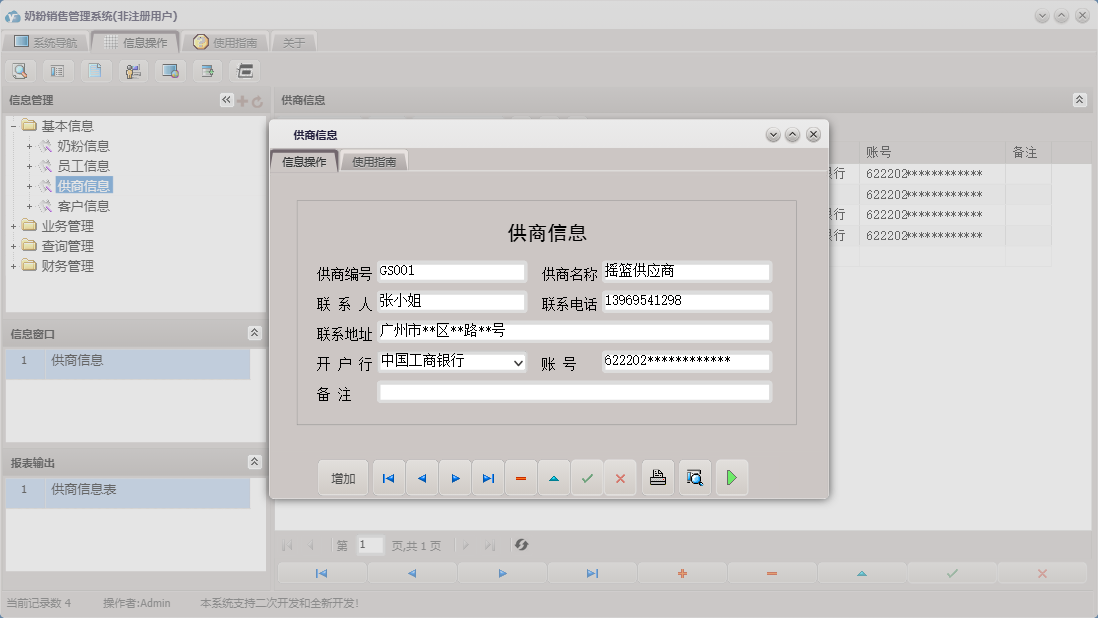Click the report list icon in the toolbar
The height and width of the screenshot is (618, 1098).
click(57, 70)
